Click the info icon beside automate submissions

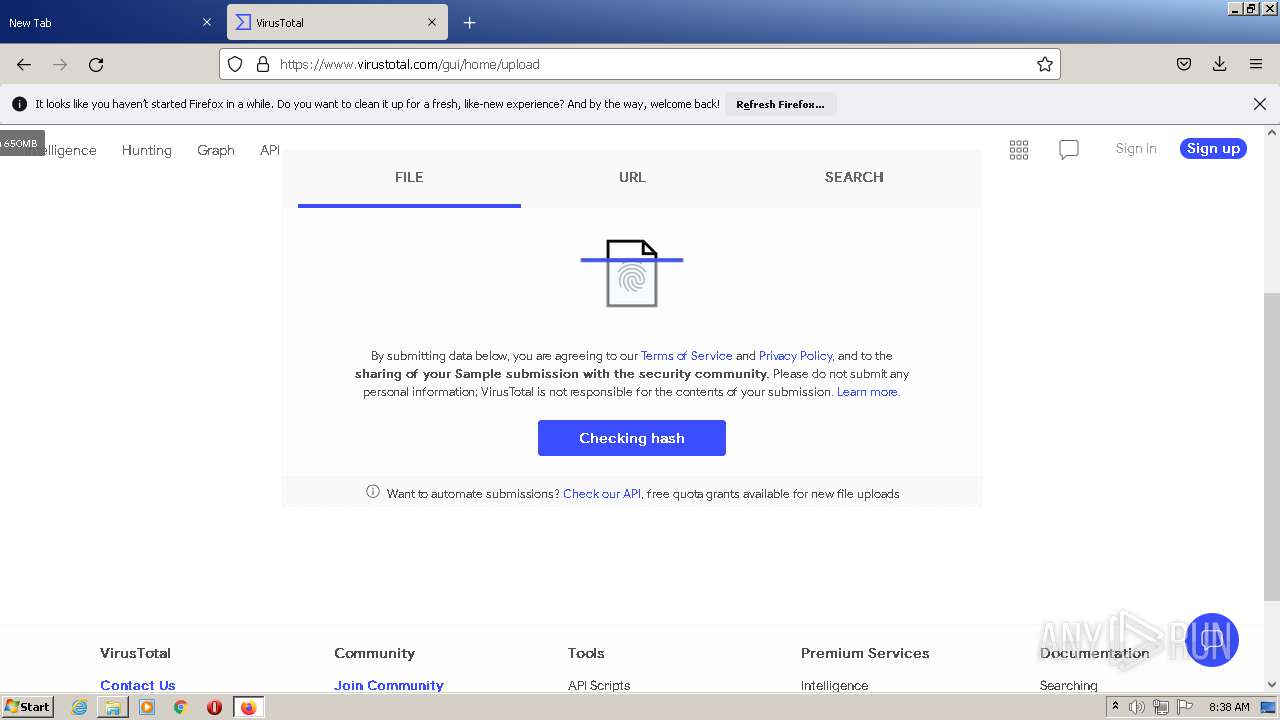[x=373, y=491]
